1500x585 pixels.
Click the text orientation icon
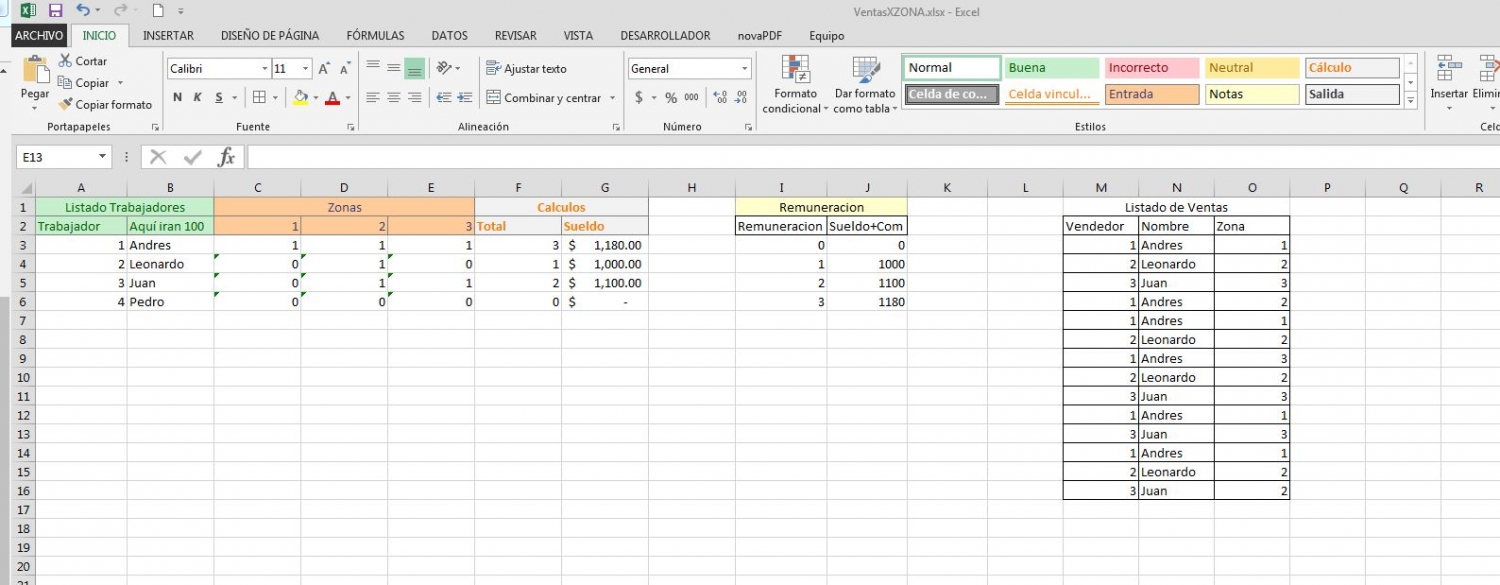tap(444, 68)
